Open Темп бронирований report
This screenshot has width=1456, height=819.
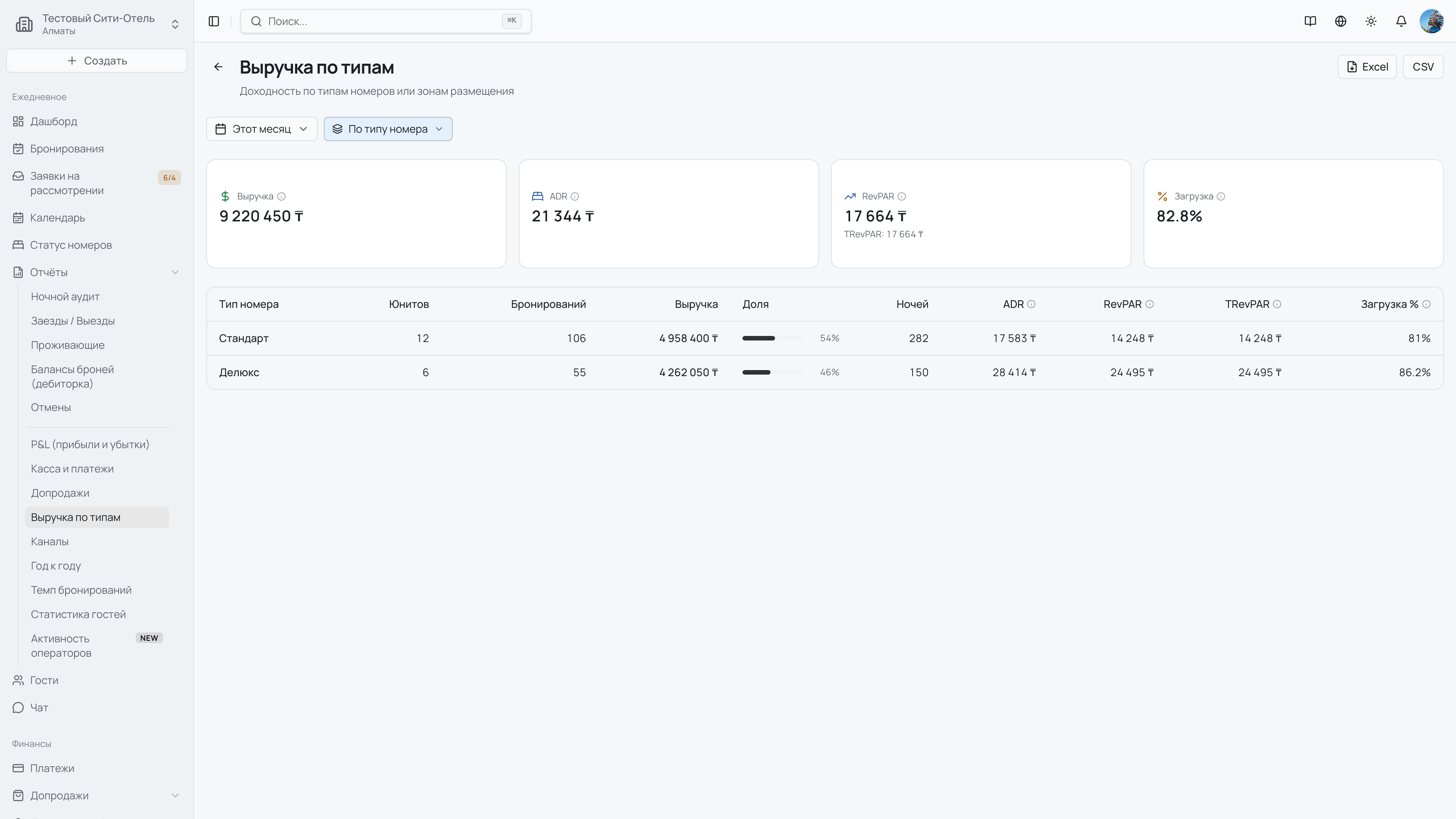pyautogui.click(x=97, y=590)
